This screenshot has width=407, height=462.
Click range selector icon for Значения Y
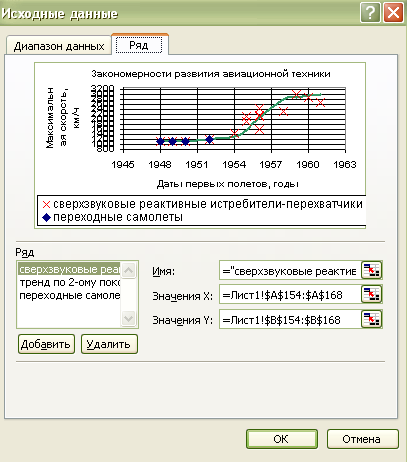click(371, 319)
